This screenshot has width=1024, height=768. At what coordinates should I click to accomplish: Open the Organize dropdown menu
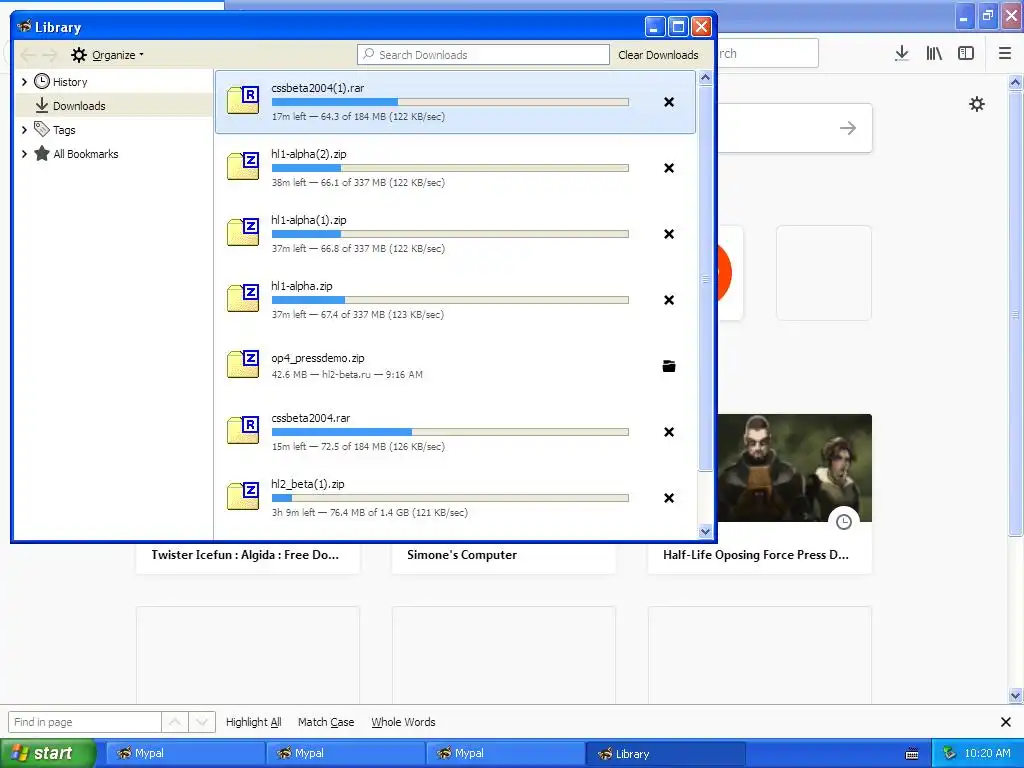[108, 55]
